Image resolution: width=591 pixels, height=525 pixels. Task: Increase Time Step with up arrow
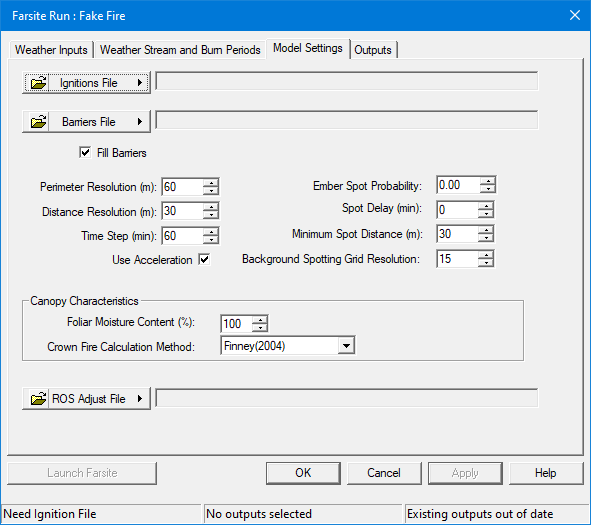[x=211, y=231]
